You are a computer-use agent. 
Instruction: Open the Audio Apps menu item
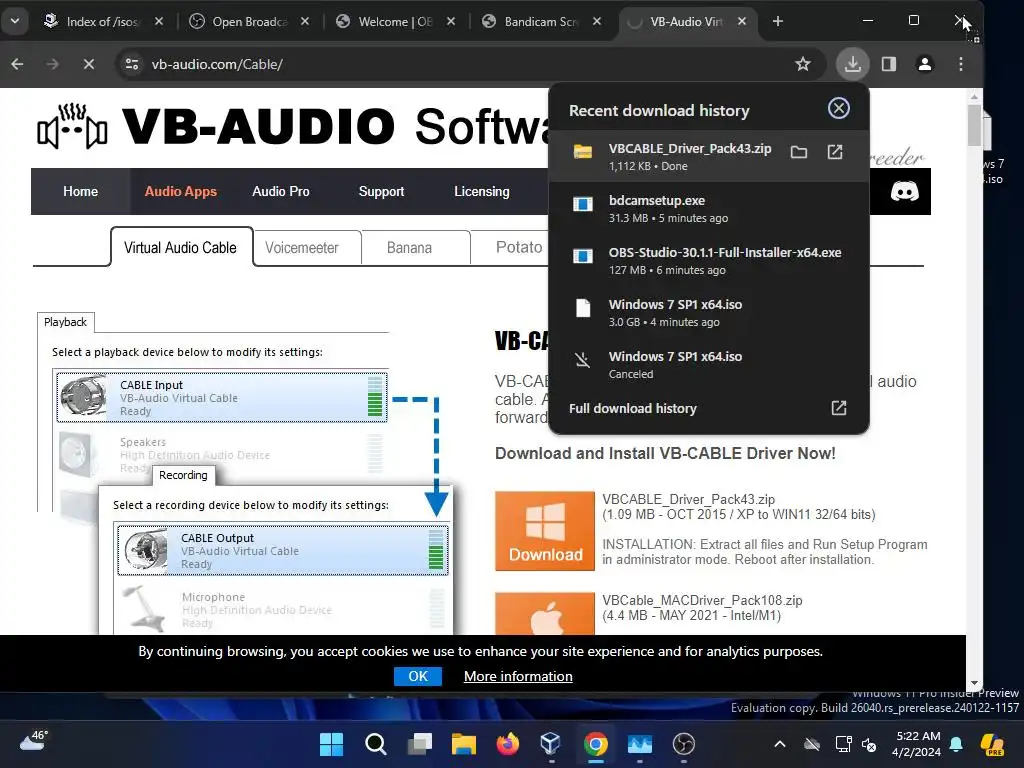180,191
